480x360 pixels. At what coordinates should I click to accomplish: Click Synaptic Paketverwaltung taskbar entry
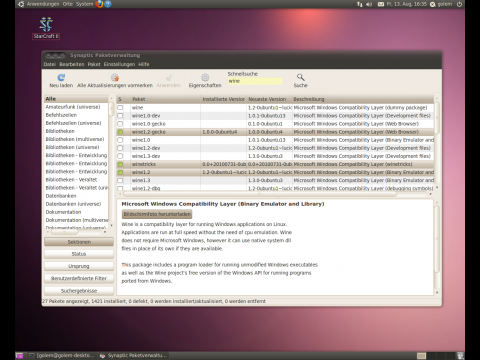[133, 356]
